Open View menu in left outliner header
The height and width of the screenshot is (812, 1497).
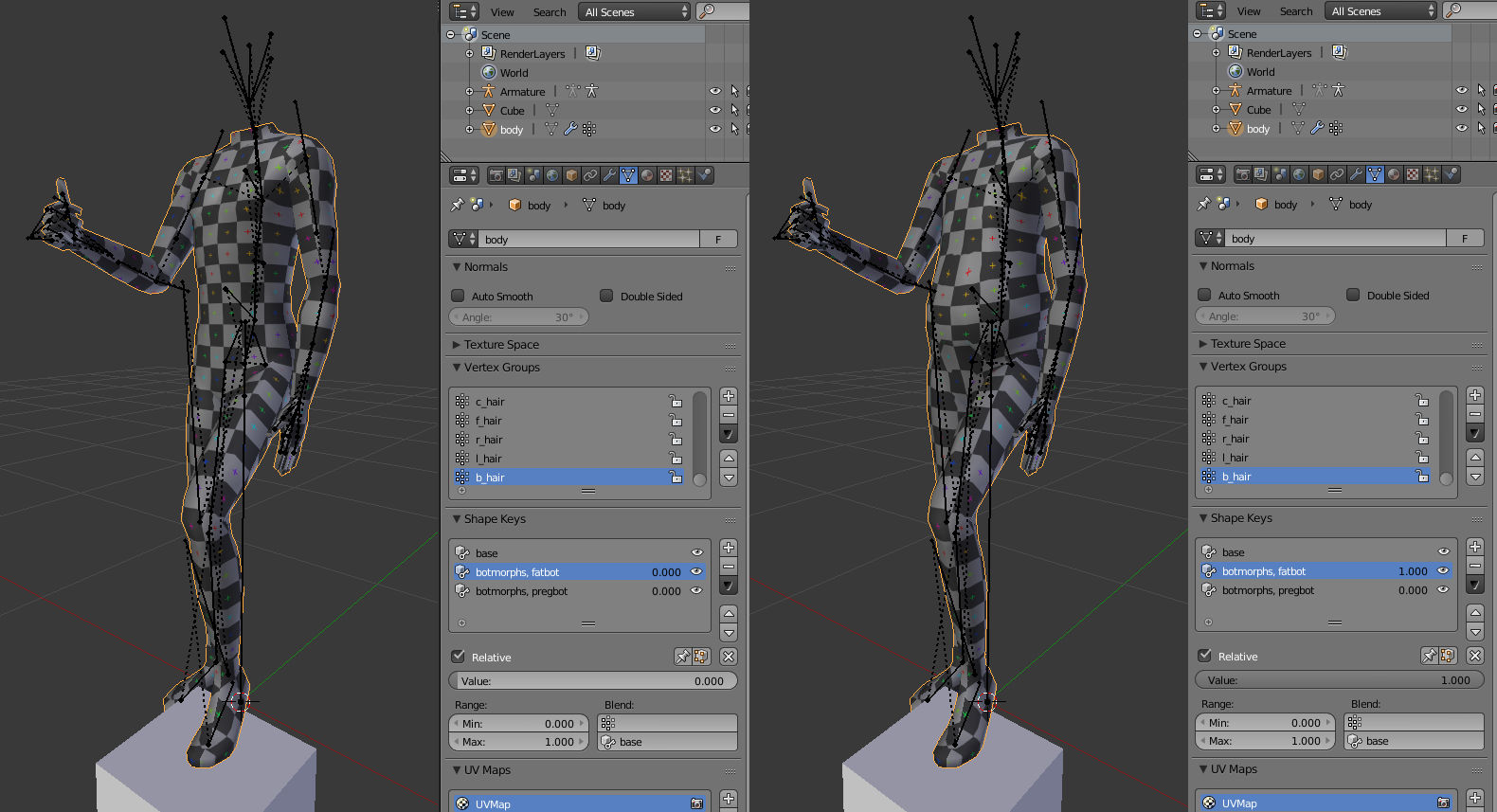pyautogui.click(x=502, y=12)
